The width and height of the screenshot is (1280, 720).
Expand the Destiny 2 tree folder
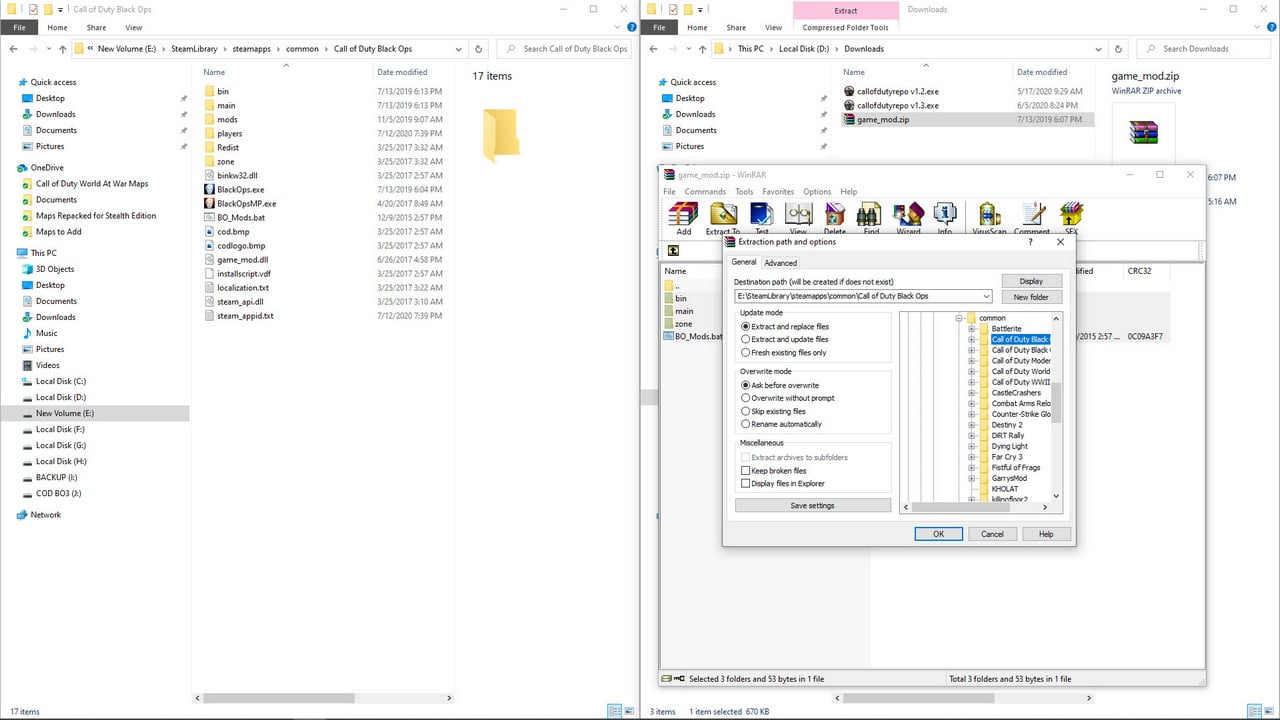coord(971,425)
